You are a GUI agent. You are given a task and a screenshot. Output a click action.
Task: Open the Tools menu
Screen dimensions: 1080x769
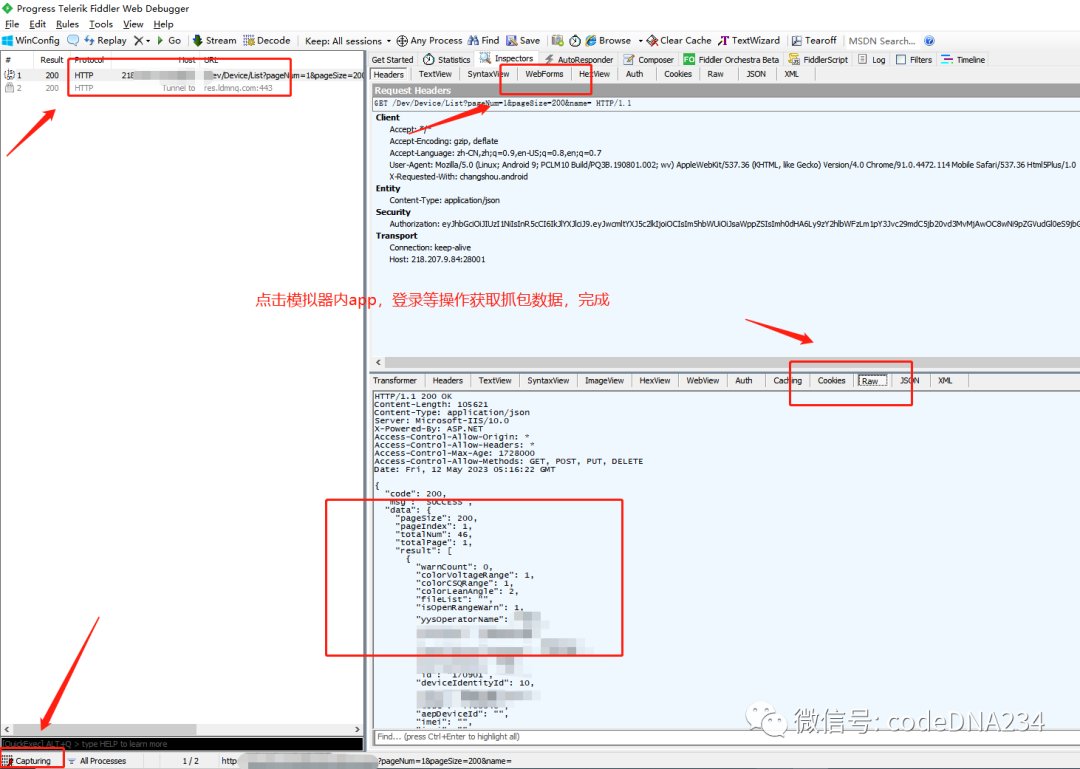101,24
